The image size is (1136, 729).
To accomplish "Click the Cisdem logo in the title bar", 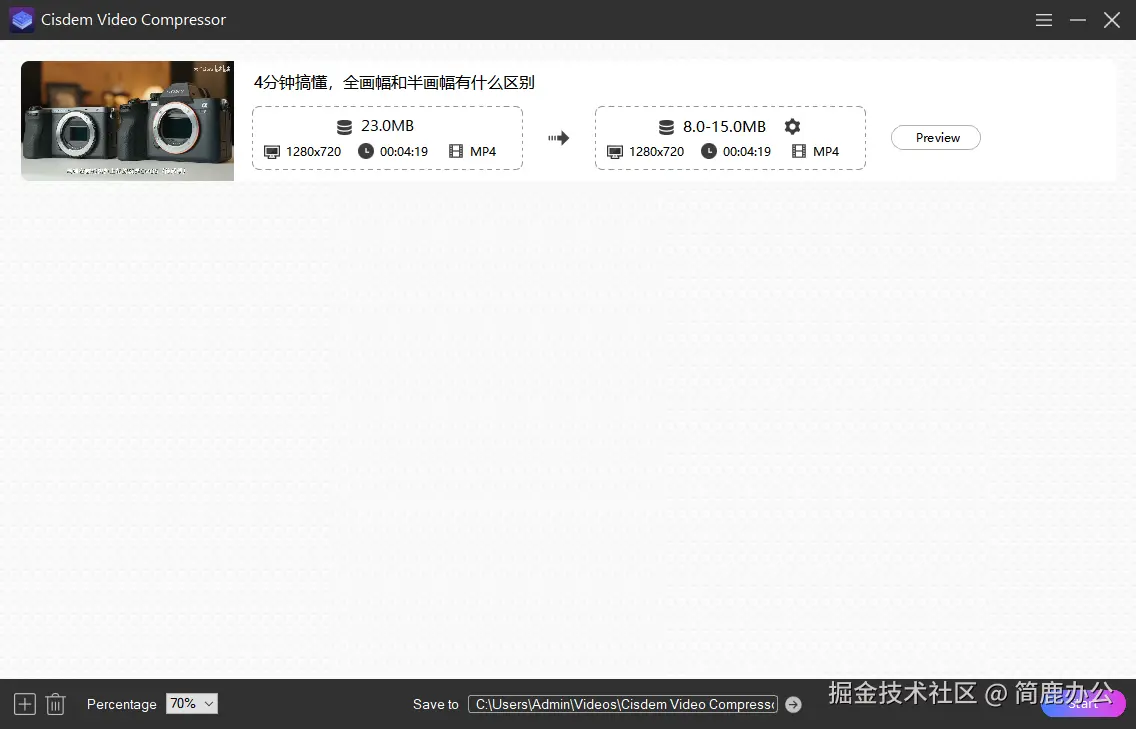I will click(21, 20).
